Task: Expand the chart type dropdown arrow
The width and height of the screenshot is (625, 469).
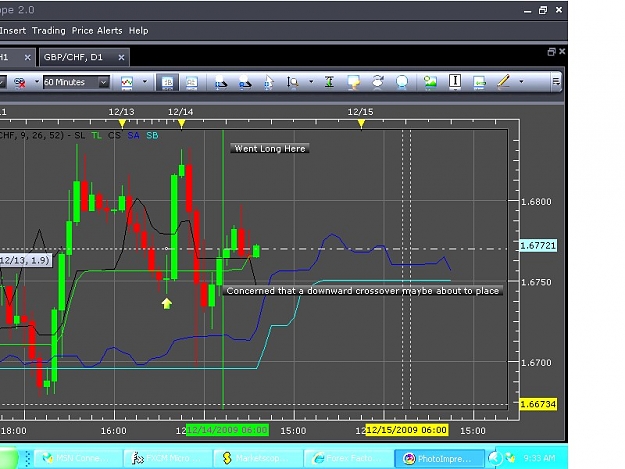Action: 145,82
